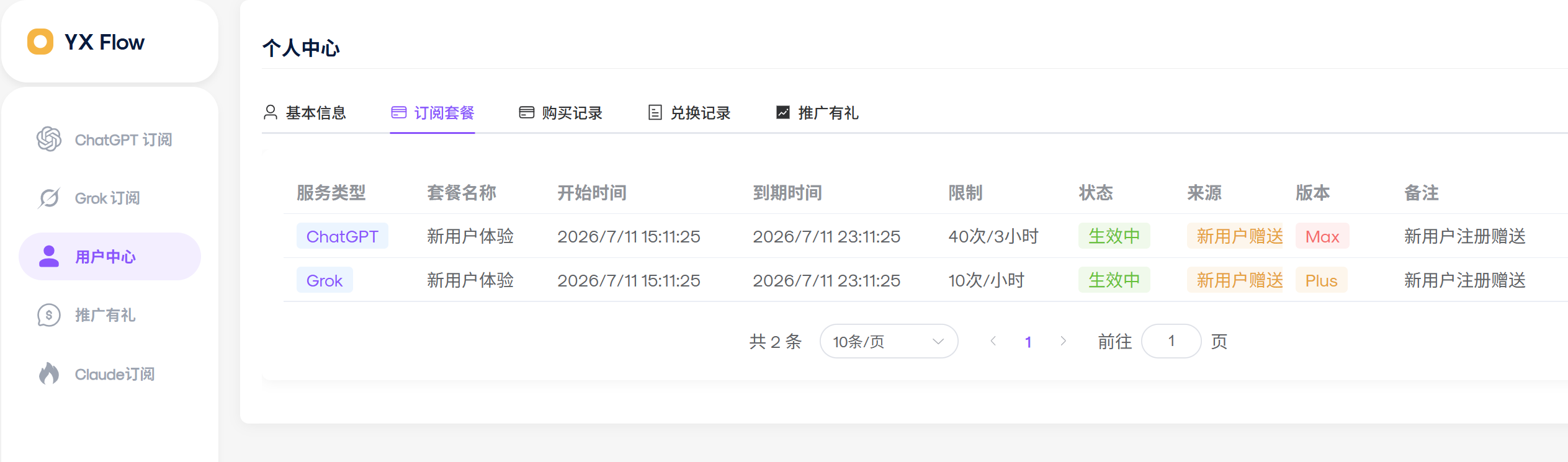Screen dimensions: 1568x462
Task: Go to the previous page arrow
Action: pyautogui.click(x=993, y=341)
